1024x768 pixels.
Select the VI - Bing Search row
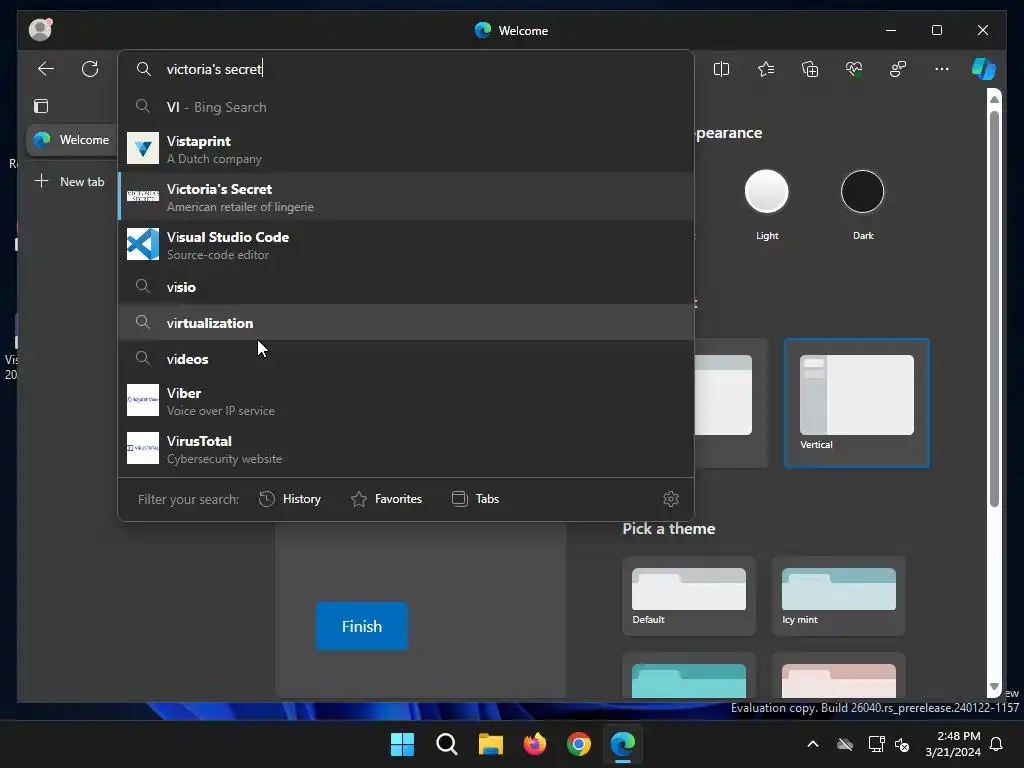[x=406, y=107]
